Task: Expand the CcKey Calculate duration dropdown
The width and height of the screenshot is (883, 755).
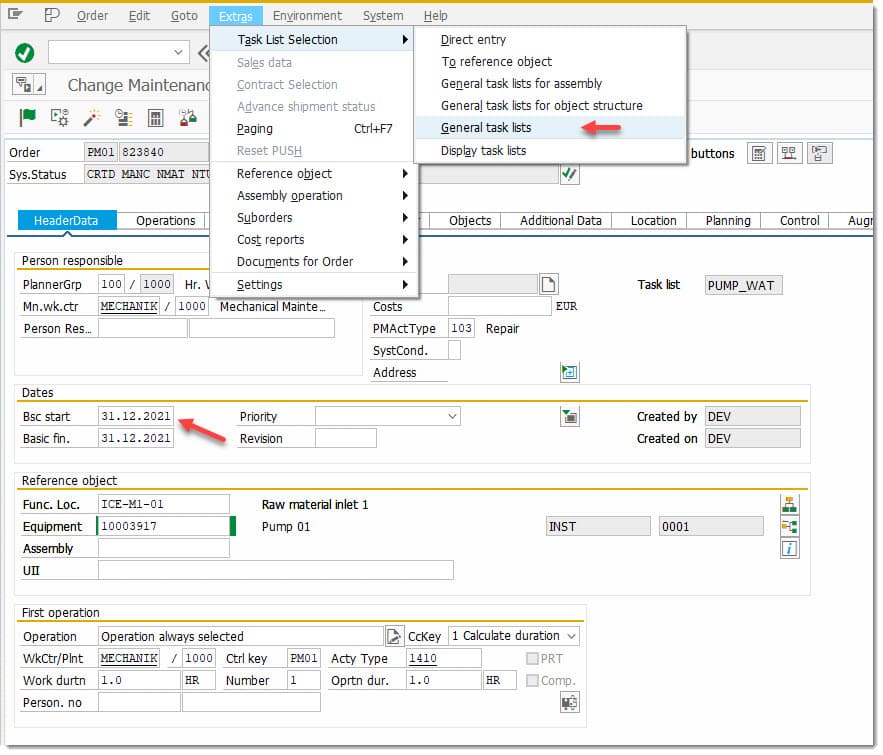Action: (x=570, y=636)
